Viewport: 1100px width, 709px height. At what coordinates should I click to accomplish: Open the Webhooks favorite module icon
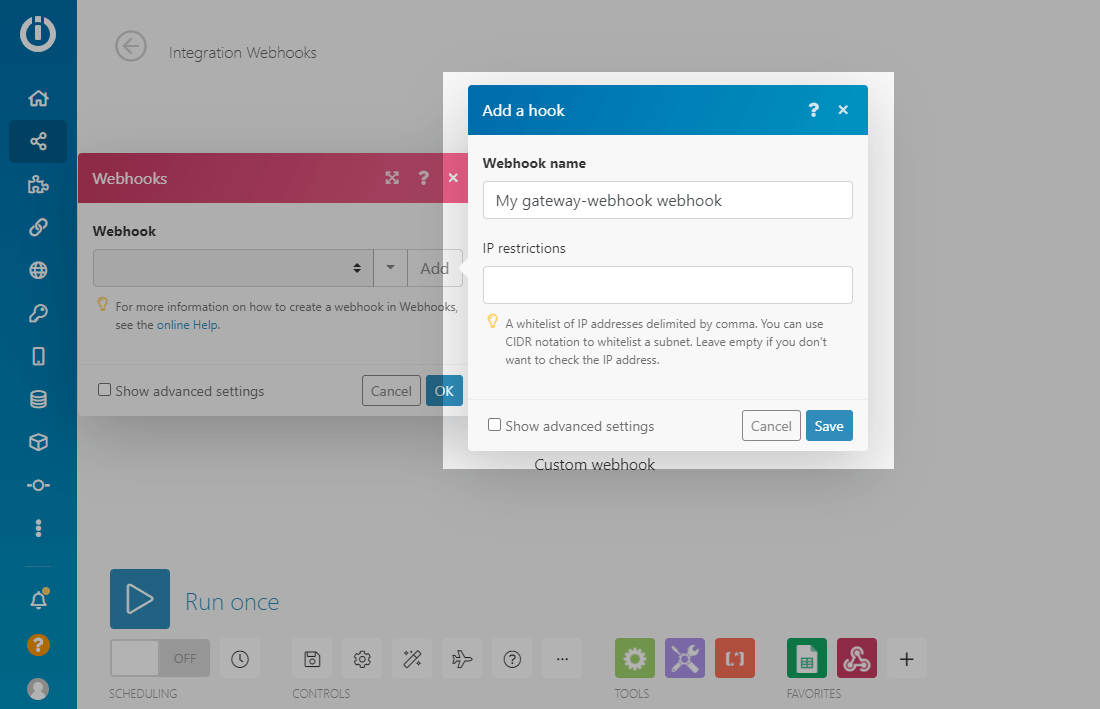tap(856, 658)
